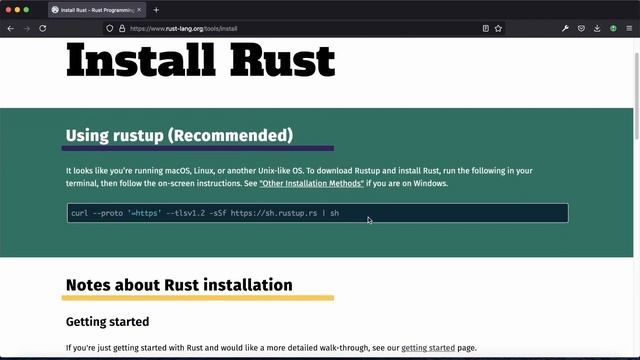Click the yellow minimize window button
The width and height of the screenshot is (640, 360).
point(17,10)
